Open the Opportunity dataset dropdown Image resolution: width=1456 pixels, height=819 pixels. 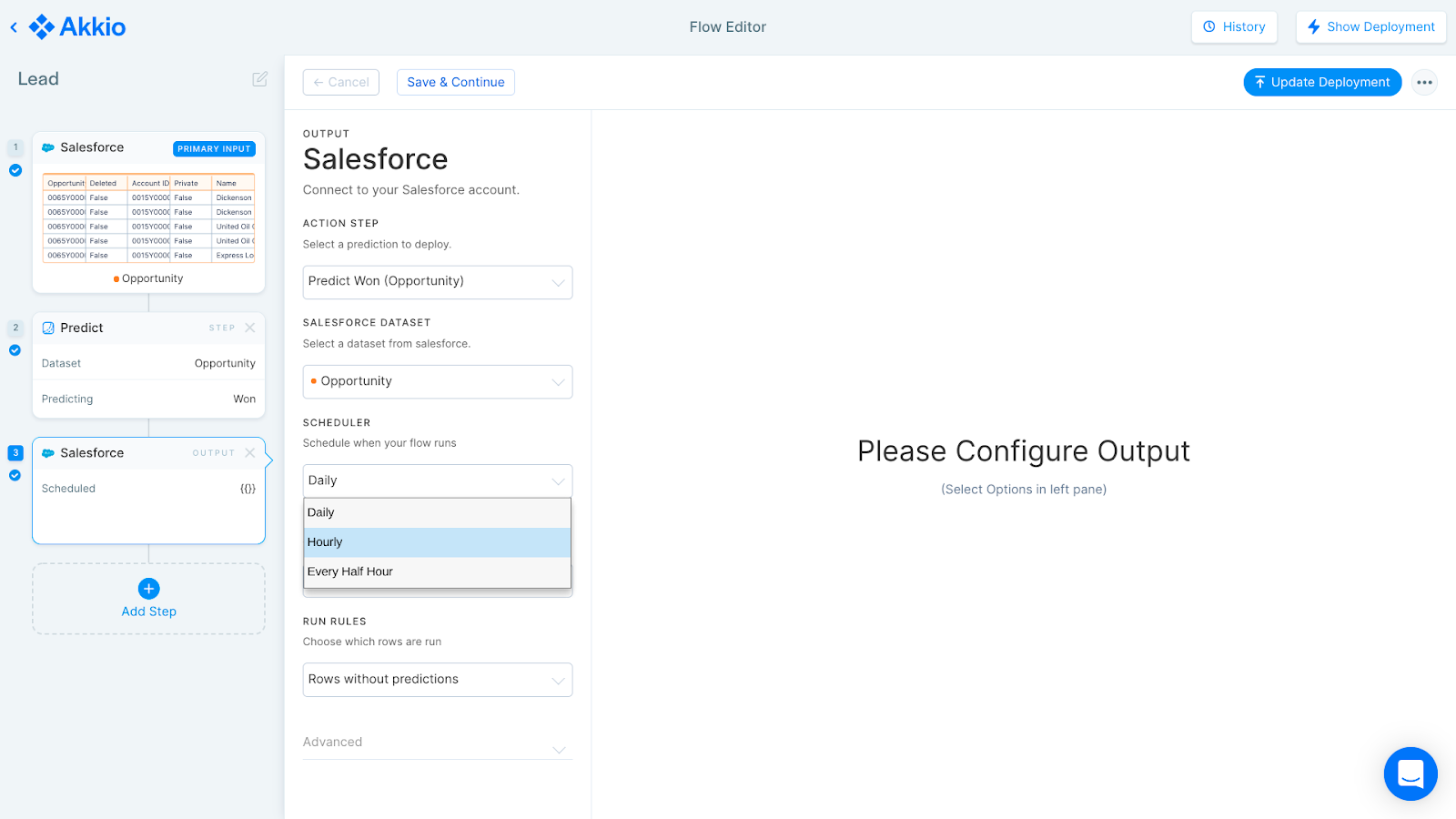[x=438, y=381]
